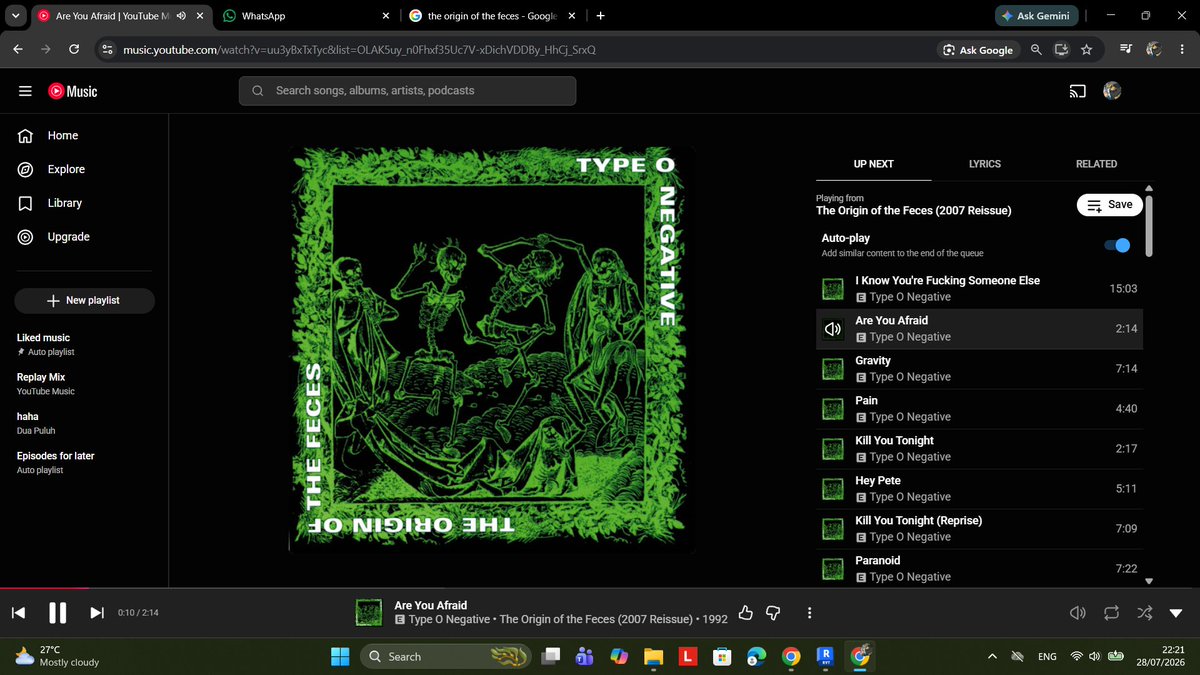Screen dimensions: 1200x675
Task: Click the player bar volume icon
Action: (1078, 613)
